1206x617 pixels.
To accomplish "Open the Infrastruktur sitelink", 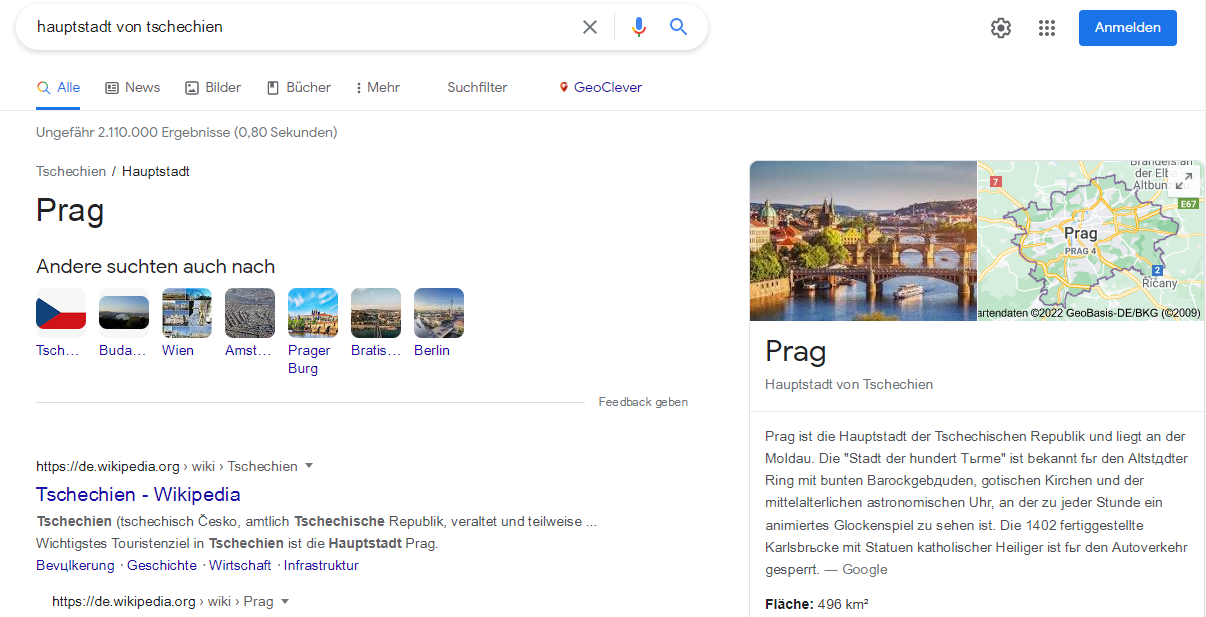I will [x=321, y=565].
